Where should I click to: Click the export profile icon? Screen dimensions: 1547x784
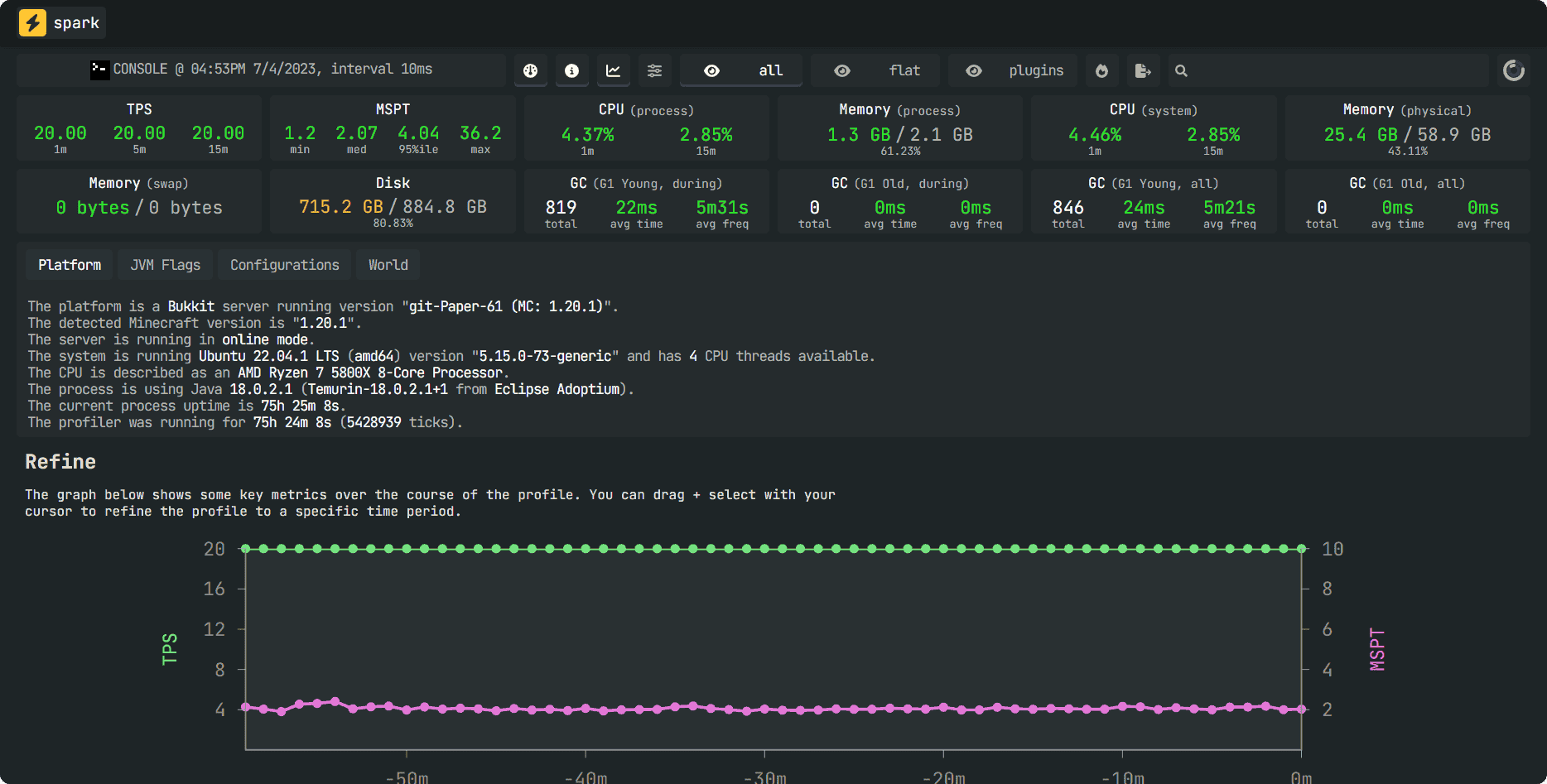tap(1143, 71)
